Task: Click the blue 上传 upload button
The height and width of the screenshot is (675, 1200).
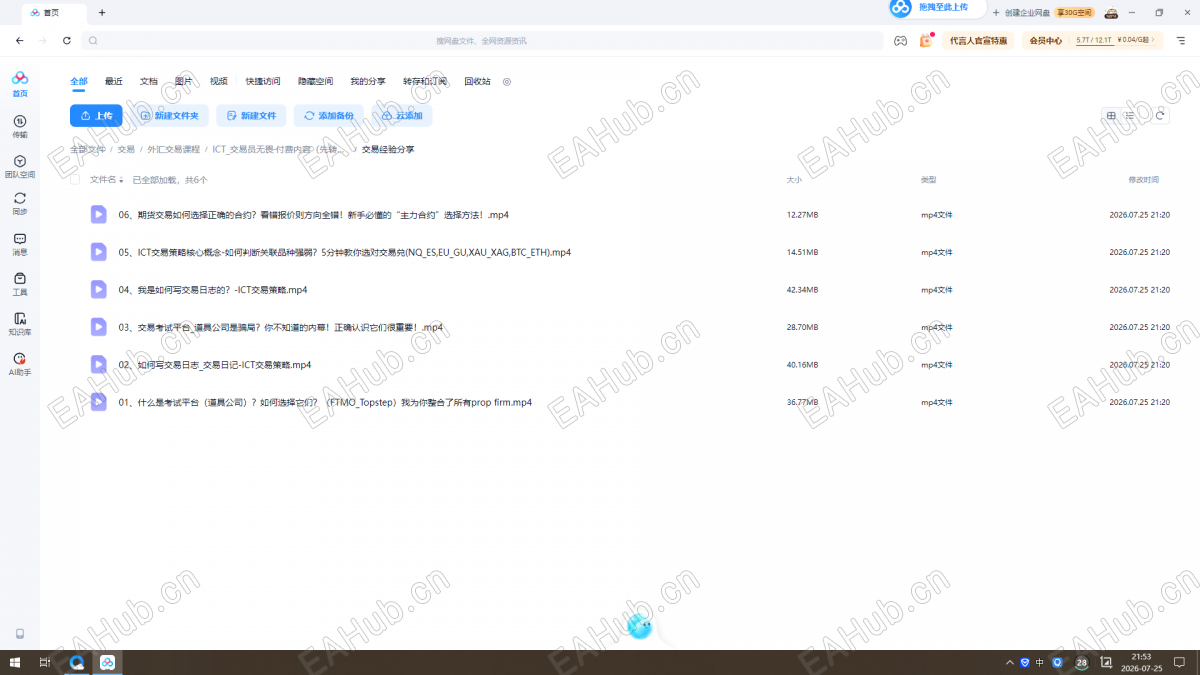Action: click(x=96, y=116)
